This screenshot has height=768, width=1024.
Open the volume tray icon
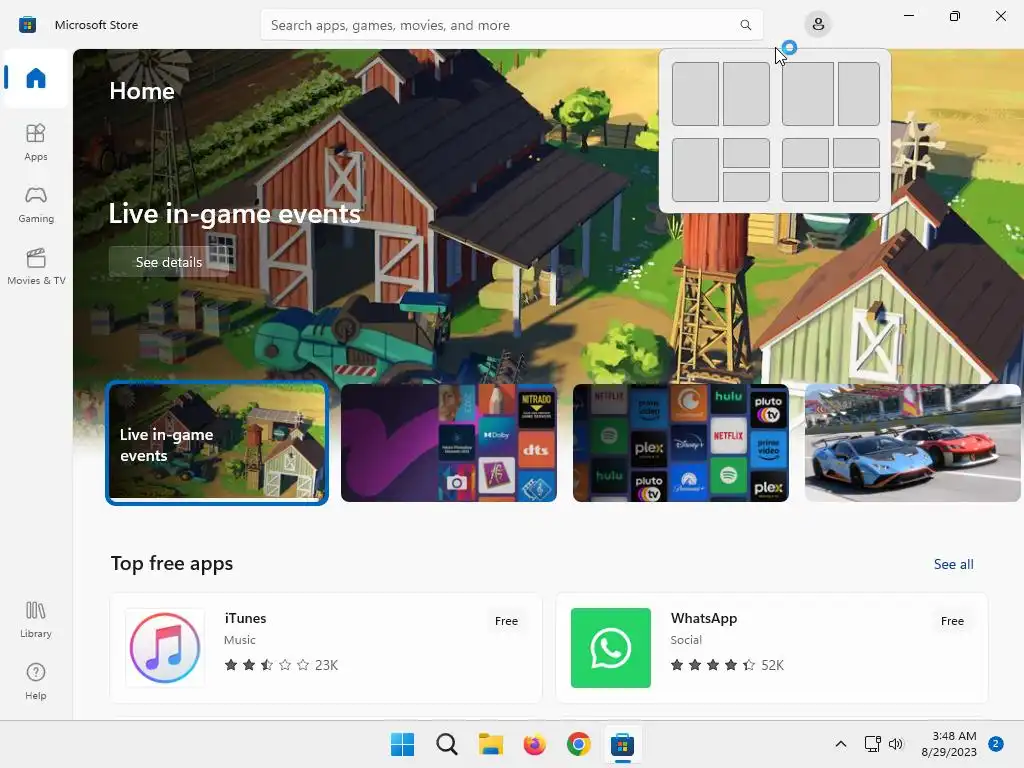coord(896,744)
